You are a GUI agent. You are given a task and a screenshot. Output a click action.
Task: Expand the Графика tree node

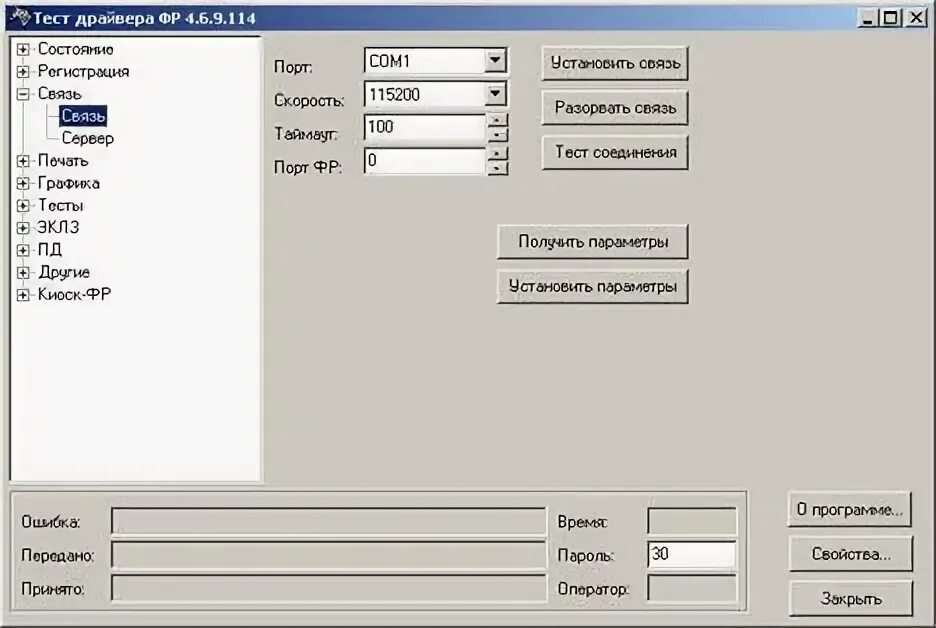23,183
